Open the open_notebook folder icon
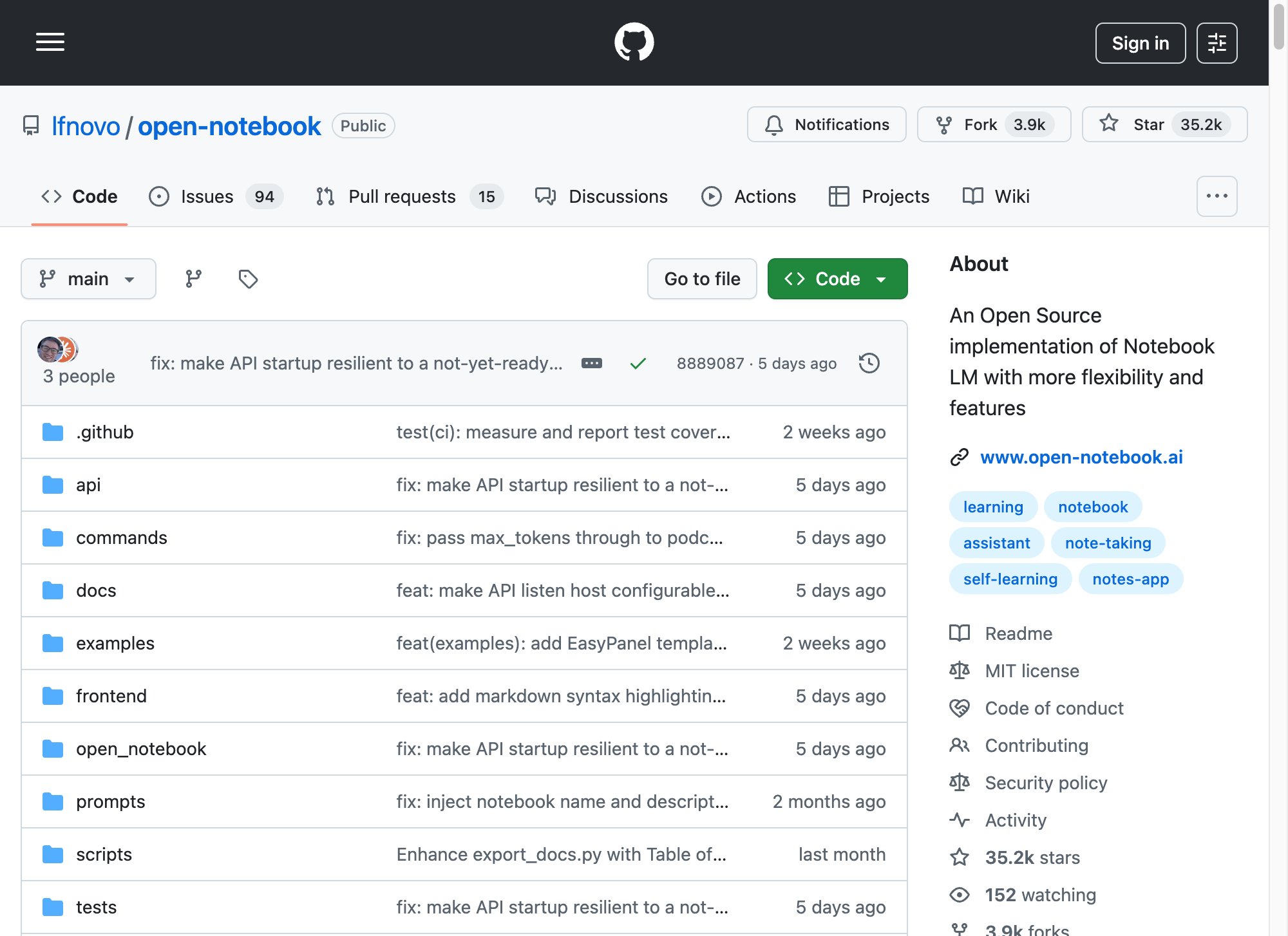This screenshot has width=1288, height=936. tap(53, 749)
